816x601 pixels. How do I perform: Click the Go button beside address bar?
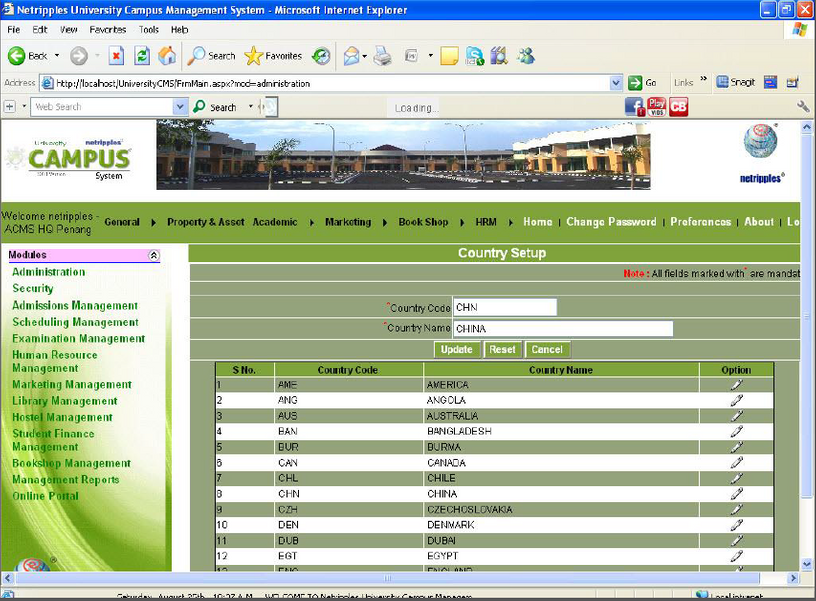click(643, 83)
